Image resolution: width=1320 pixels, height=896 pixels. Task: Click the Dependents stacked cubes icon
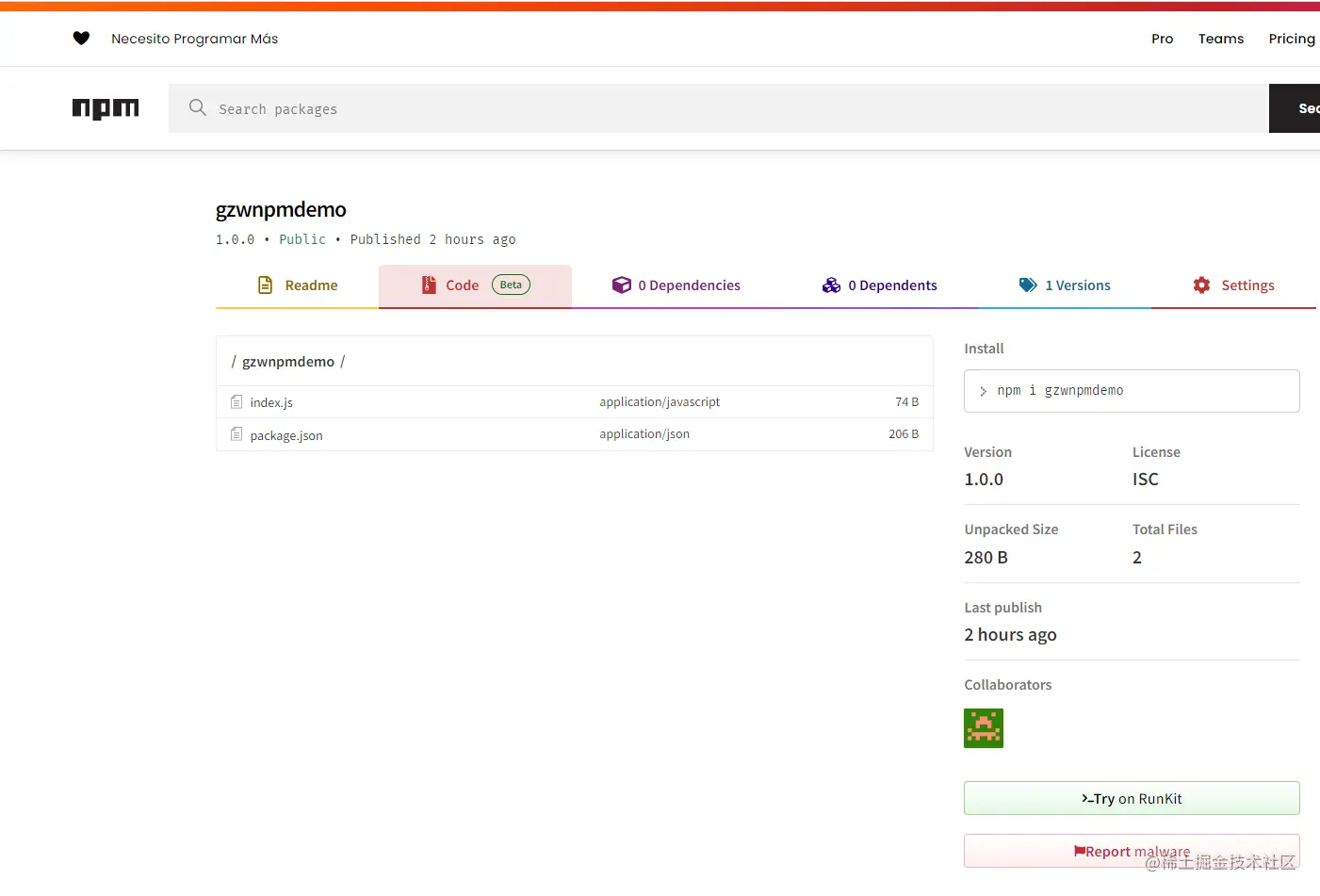(x=831, y=285)
